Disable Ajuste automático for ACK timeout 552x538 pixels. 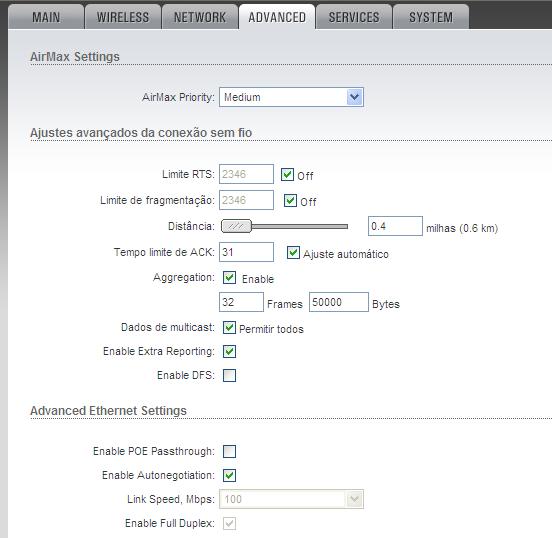[293, 252]
